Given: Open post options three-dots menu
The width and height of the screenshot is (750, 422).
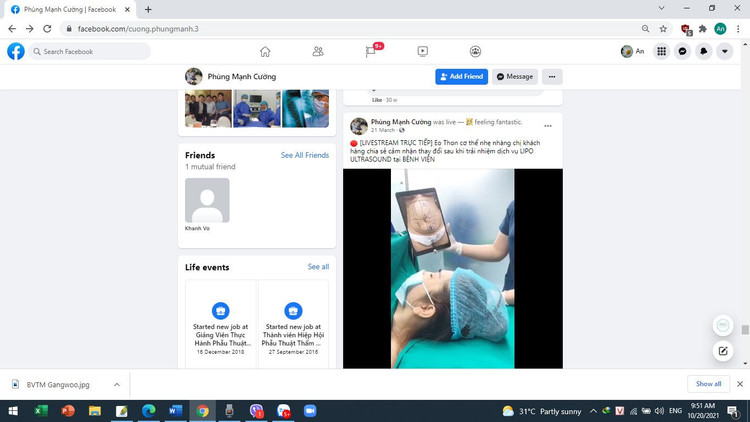Looking at the screenshot, I should [x=548, y=126].
